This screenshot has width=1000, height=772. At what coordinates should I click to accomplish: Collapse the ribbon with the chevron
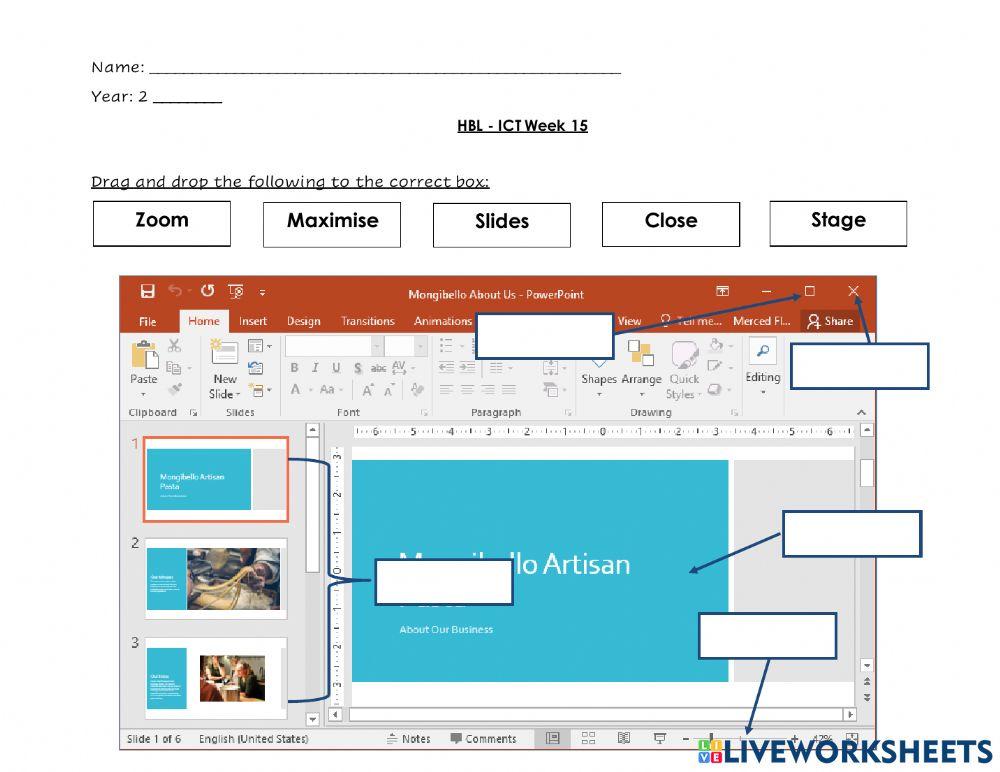[x=862, y=412]
